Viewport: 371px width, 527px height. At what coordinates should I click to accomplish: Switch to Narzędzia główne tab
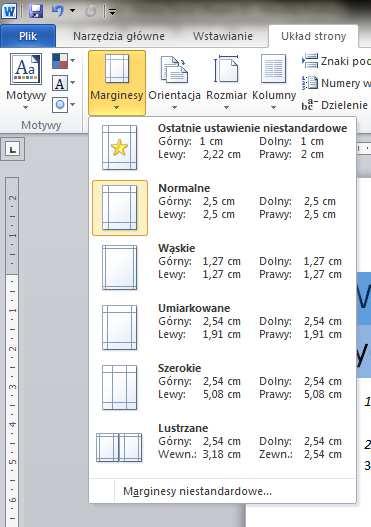pyautogui.click(x=119, y=36)
